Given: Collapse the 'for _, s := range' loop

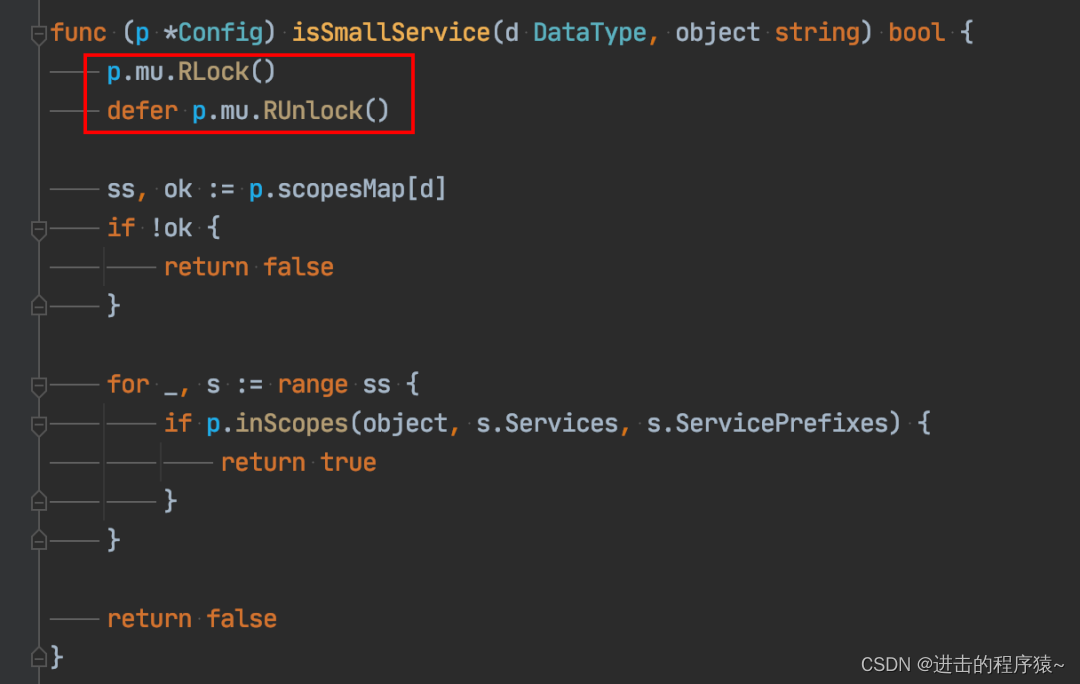Looking at the screenshot, I should point(39,385).
